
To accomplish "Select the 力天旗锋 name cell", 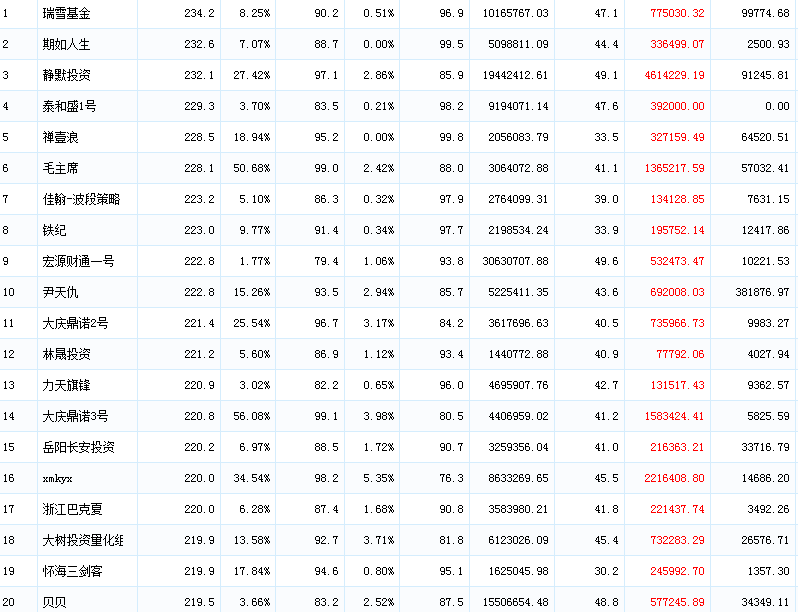I will pos(66,386).
